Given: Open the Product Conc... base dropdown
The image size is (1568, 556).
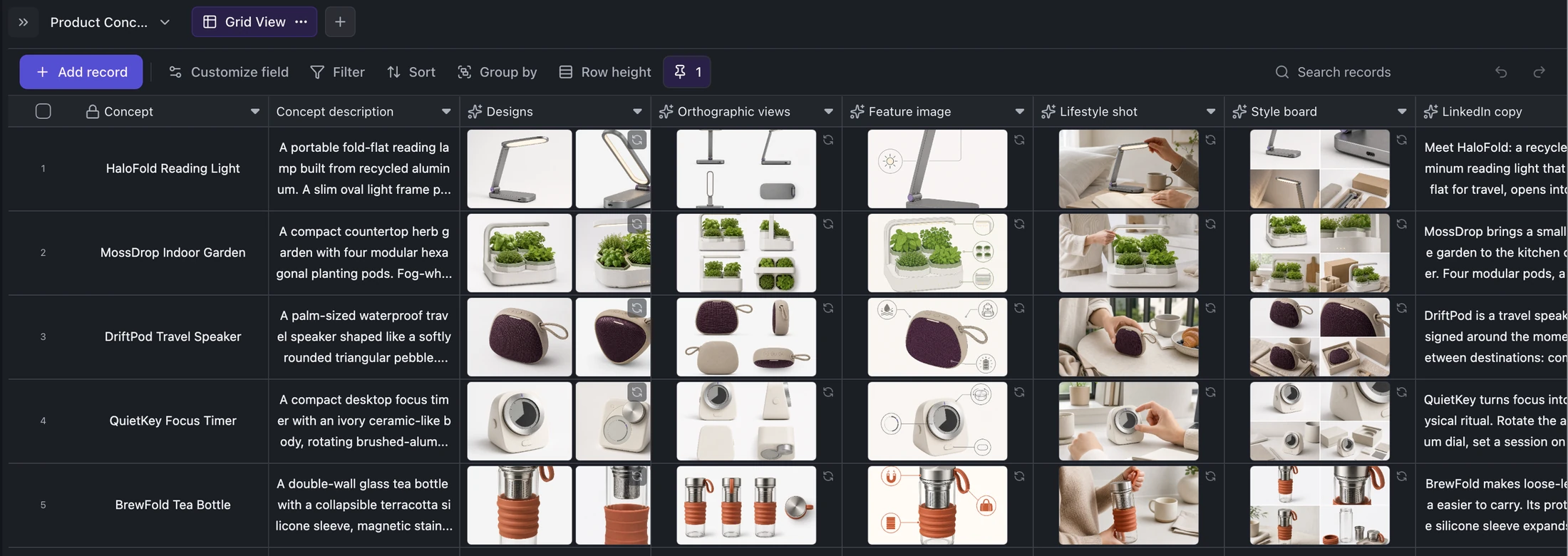Looking at the screenshot, I should coord(110,22).
